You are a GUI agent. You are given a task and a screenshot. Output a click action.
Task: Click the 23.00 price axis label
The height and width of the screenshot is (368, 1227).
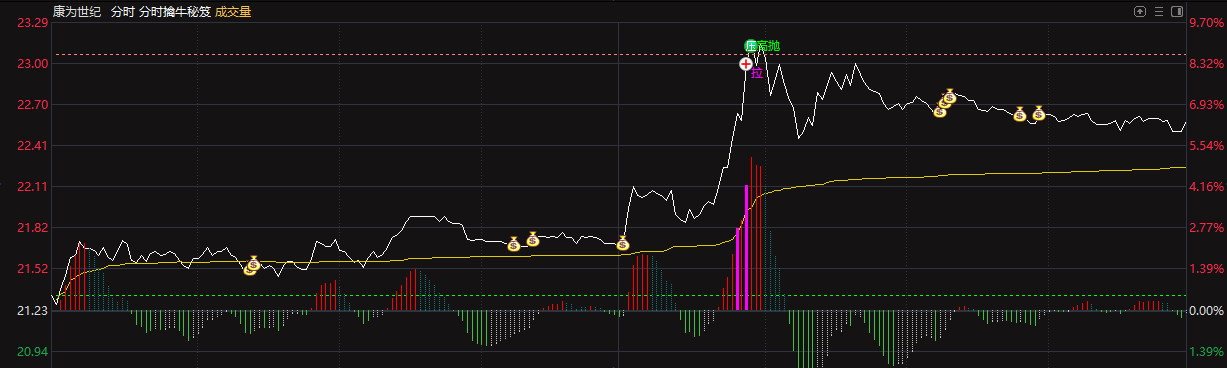click(33, 63)
